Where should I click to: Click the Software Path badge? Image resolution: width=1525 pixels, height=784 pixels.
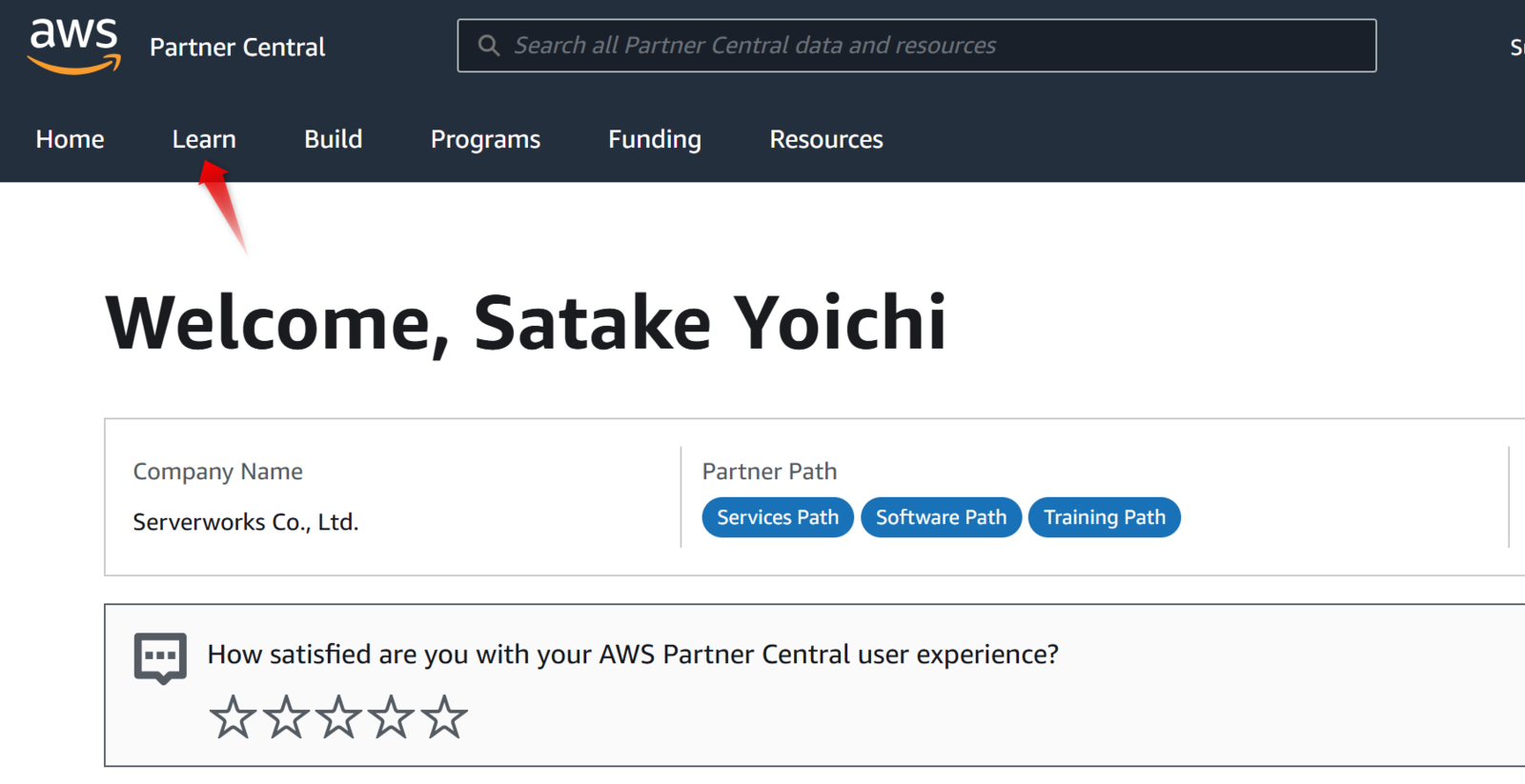click(x=941, y=517)
